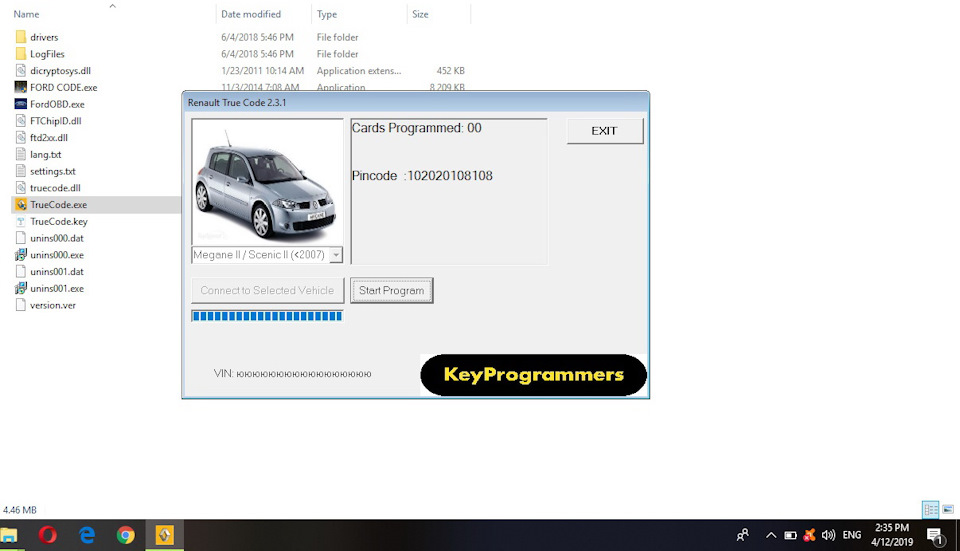Select version.ver file icon
960x551 pixels.
point(21,305)
